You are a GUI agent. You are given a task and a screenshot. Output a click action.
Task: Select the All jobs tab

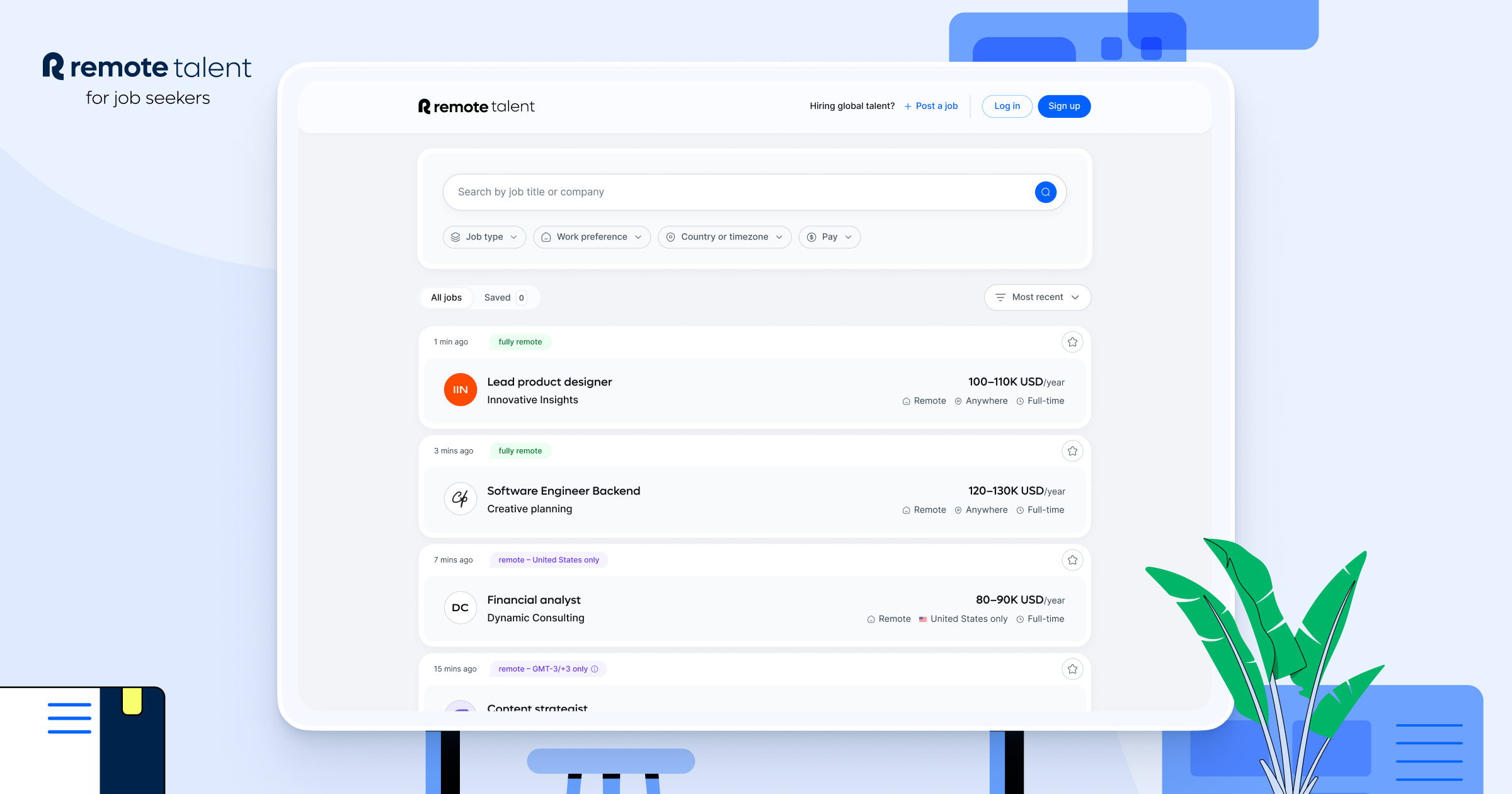(x=447, y=297)
